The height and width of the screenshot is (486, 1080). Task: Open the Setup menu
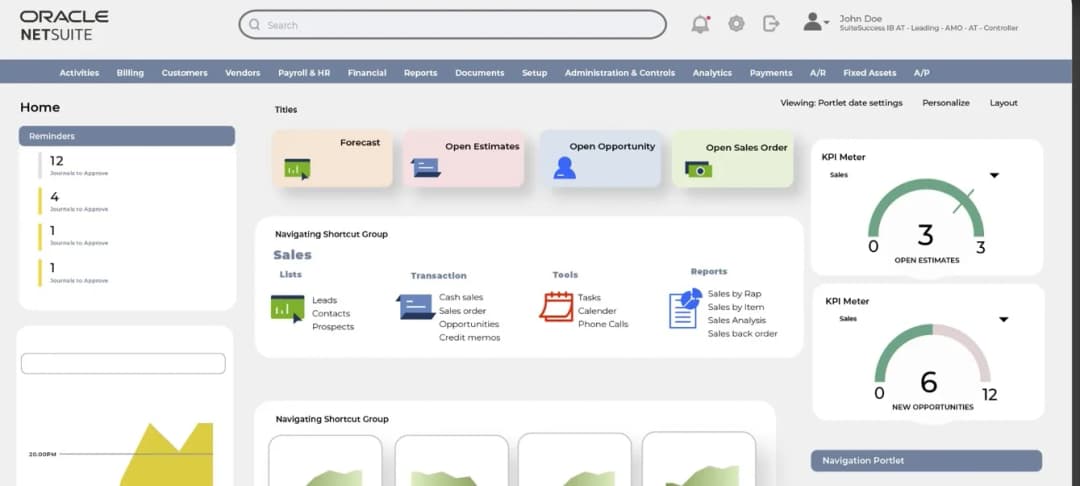(x=534, y=72)
